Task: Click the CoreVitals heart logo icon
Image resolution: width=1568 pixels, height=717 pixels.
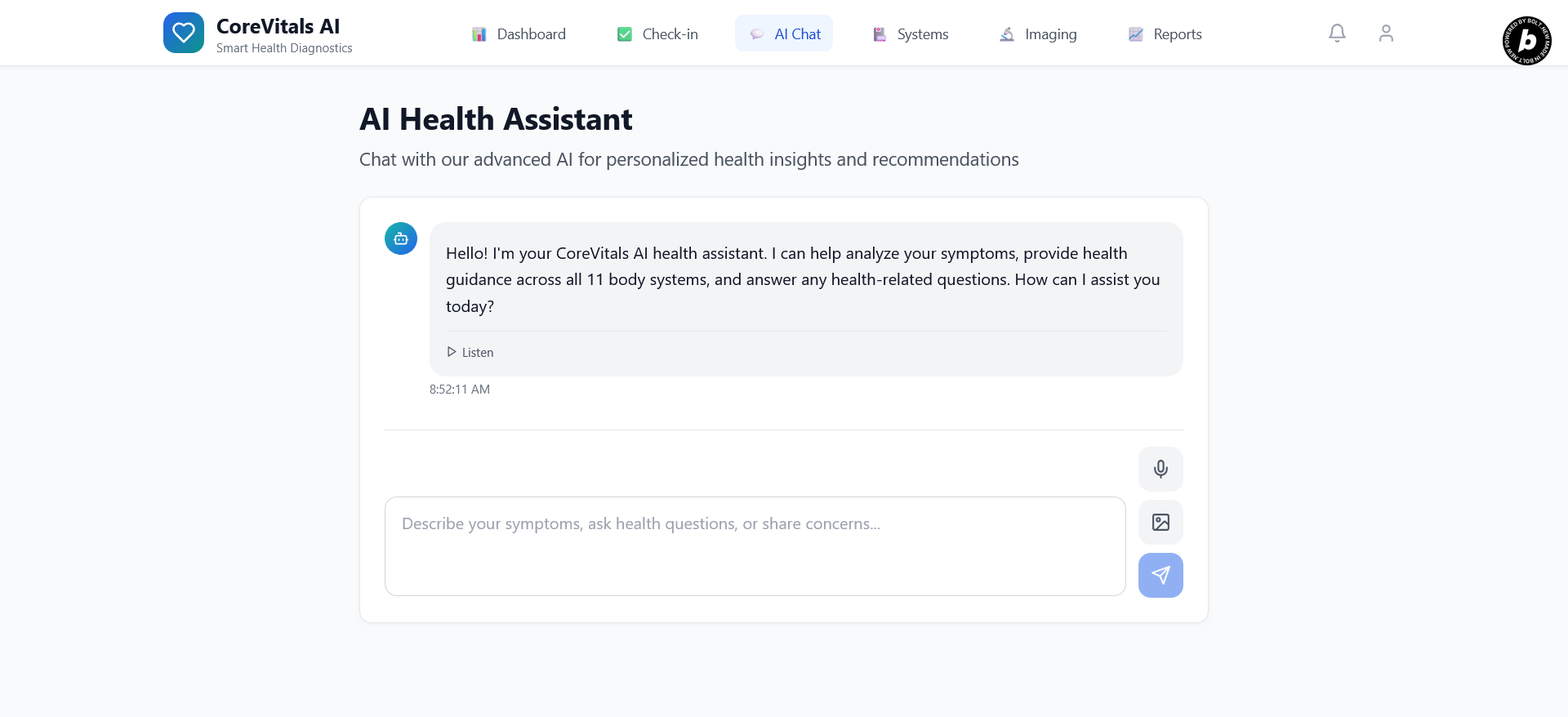Action: point(184,33)
